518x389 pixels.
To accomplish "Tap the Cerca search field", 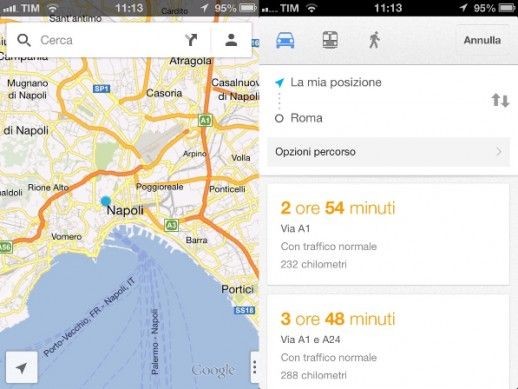I will 108,40.
